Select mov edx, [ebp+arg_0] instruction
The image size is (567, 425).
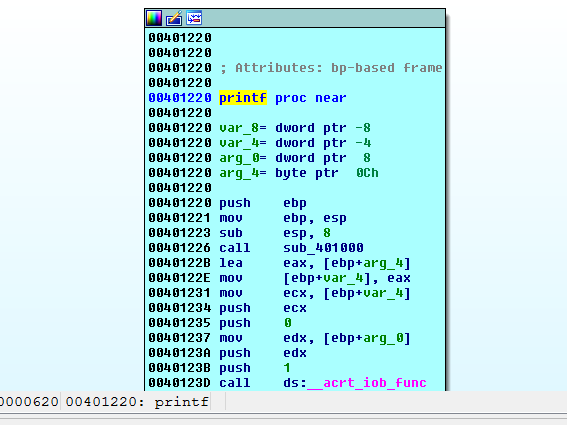(x=315, y=338)
